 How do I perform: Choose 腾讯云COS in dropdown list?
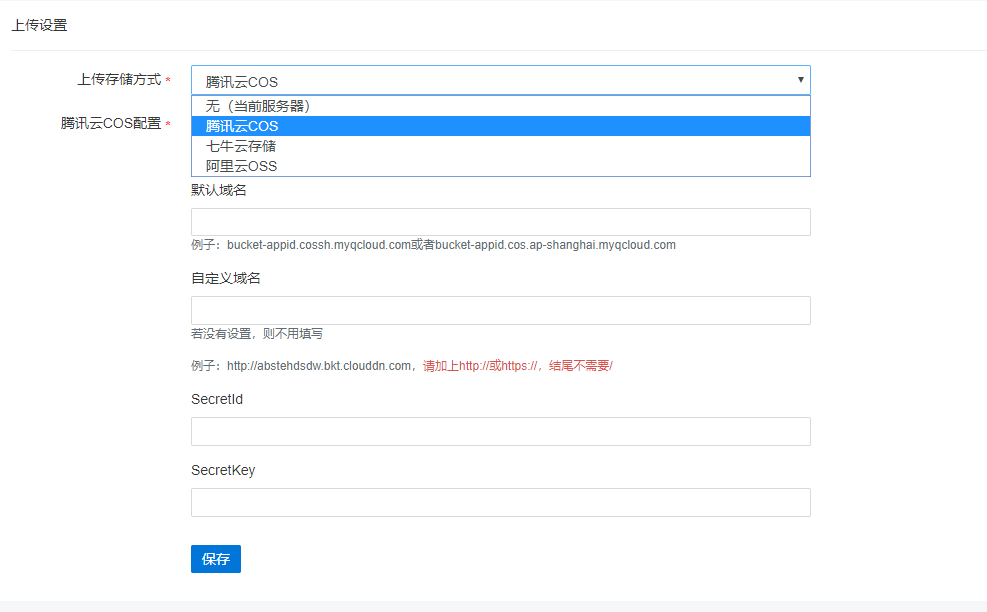point(500,127)
